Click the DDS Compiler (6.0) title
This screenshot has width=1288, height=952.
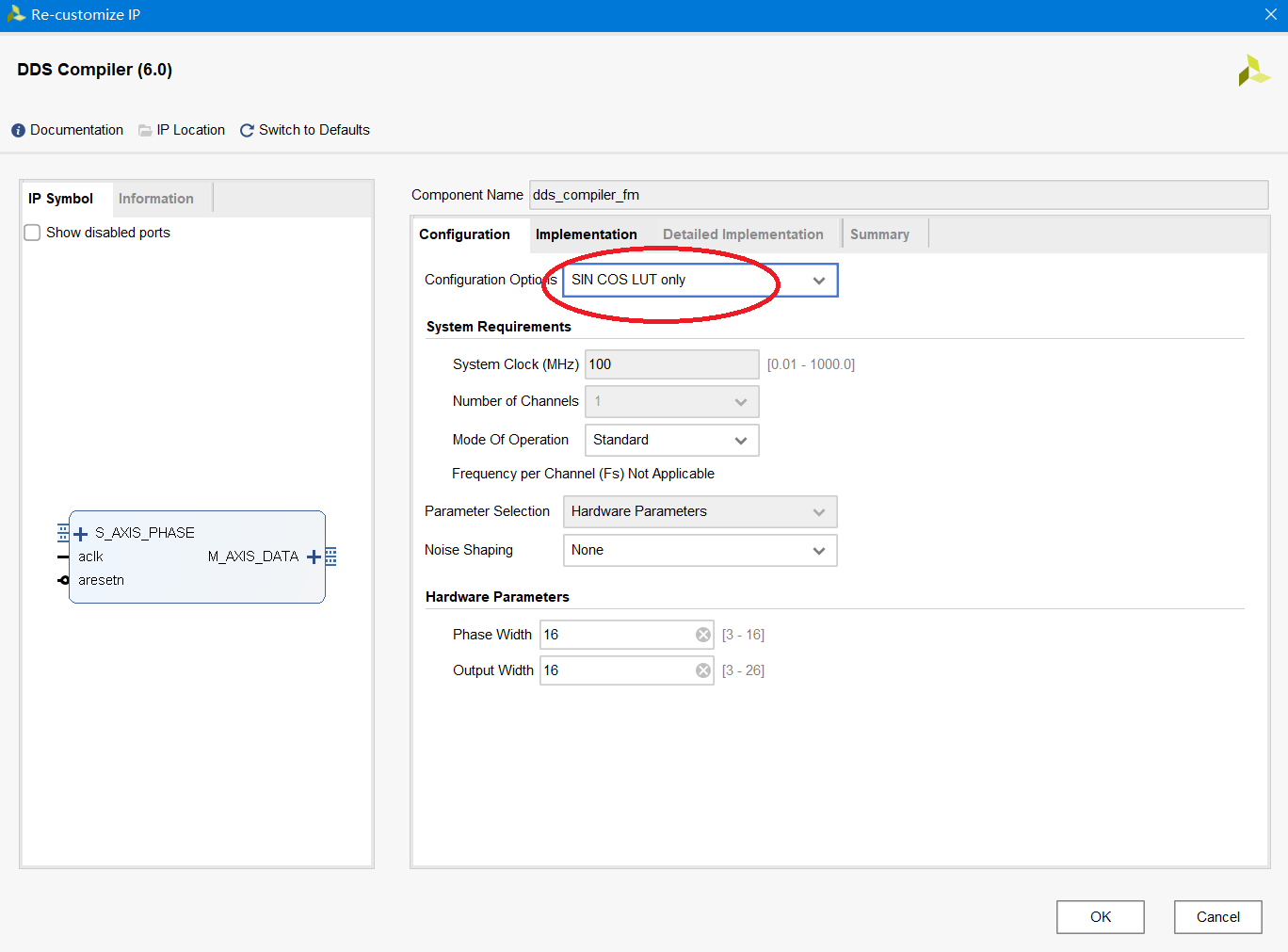click(94, 70)
